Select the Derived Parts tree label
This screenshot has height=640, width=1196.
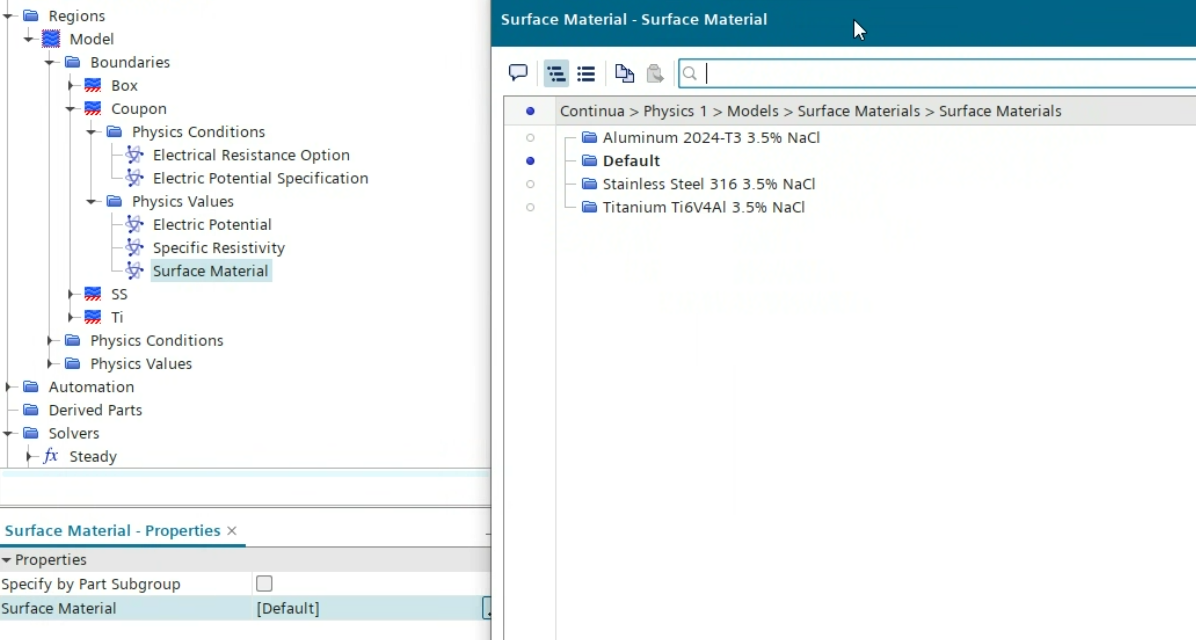tap(95, 410)
